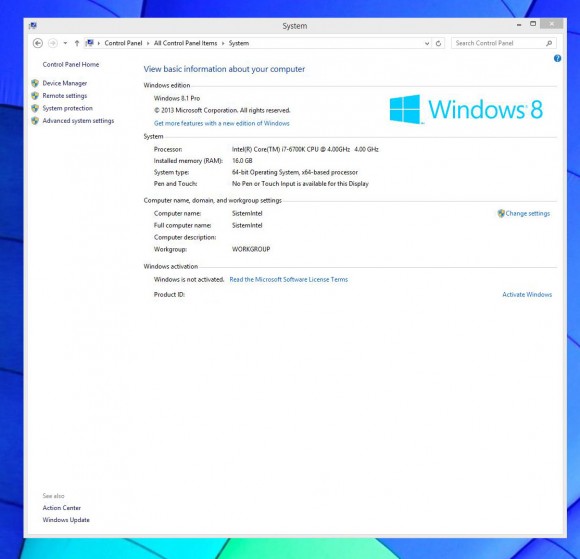Click the shield icon beside System protection
Screen dimensions: 580x559
pos(35,108)
